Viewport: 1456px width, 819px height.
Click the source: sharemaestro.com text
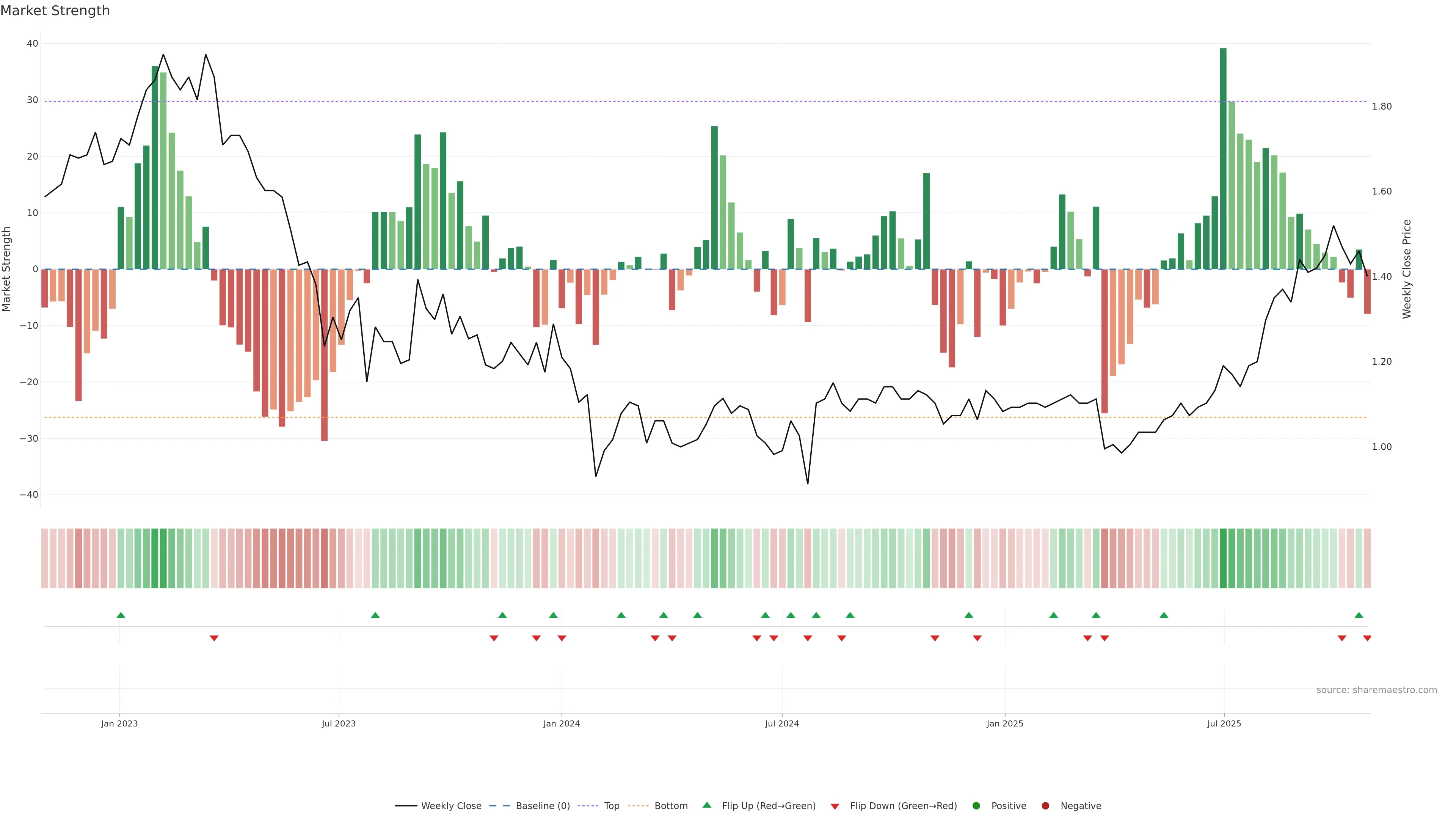coord(1376,690)
